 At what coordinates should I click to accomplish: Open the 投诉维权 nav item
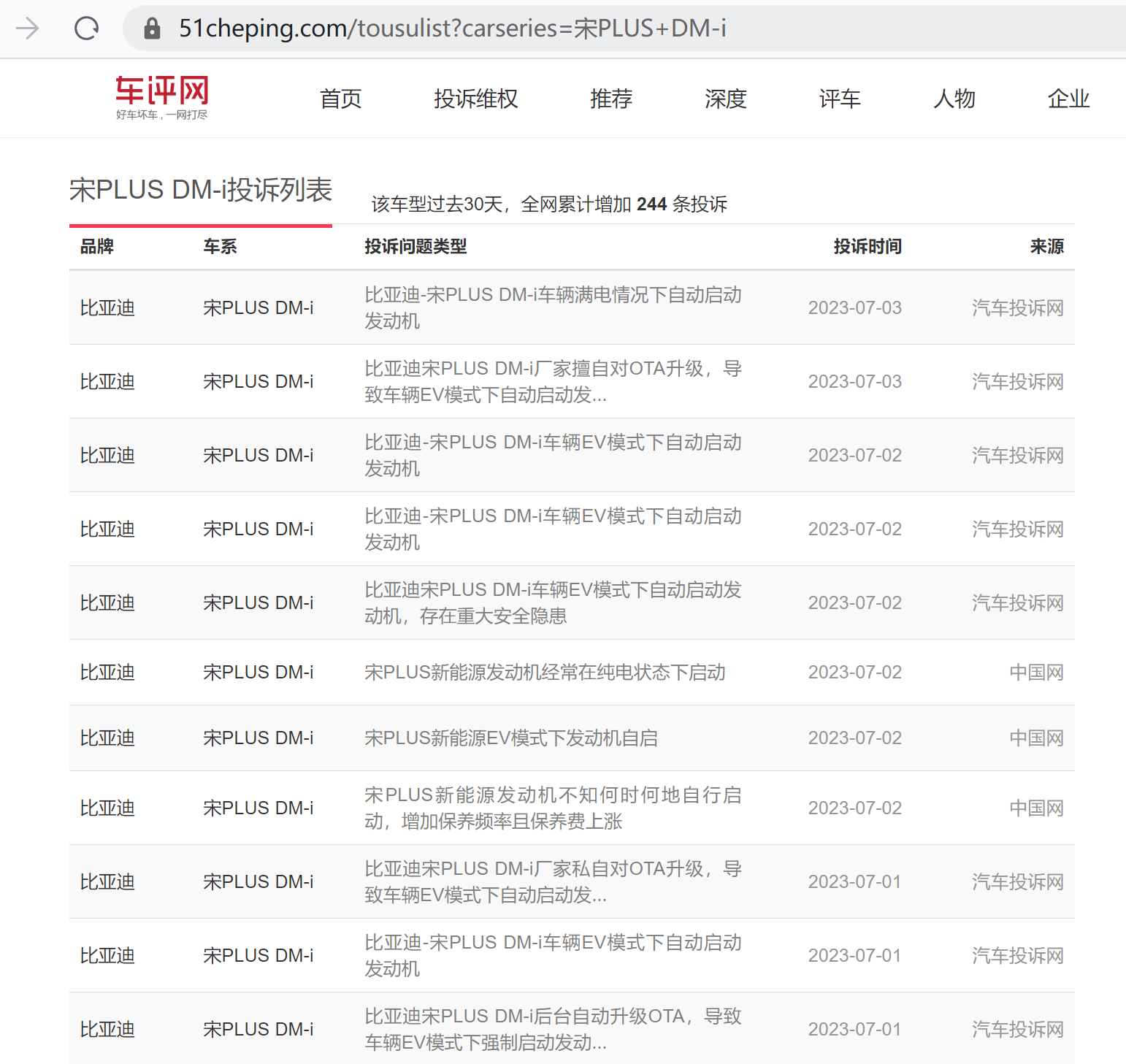click(x=476, y=99)
